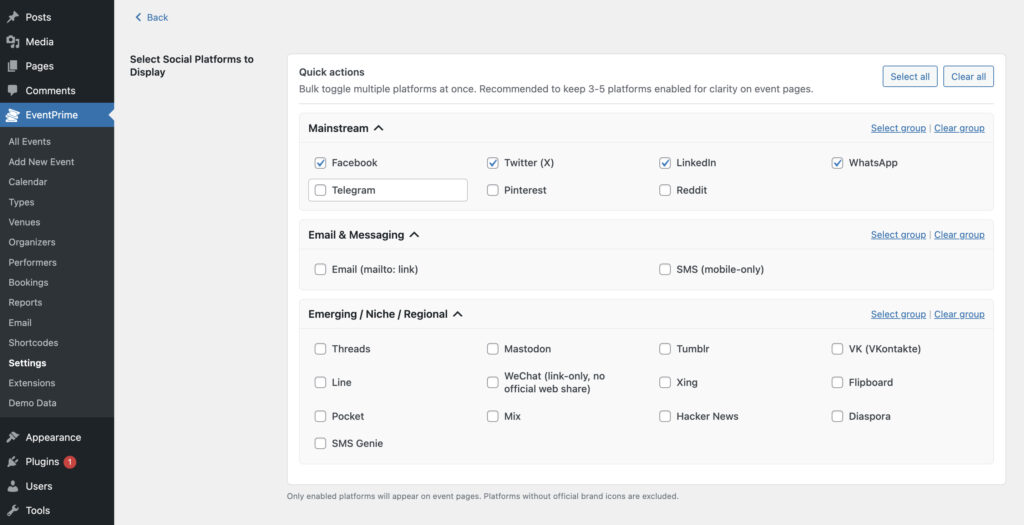Click the Users icon in sidebar

[13, 486]
